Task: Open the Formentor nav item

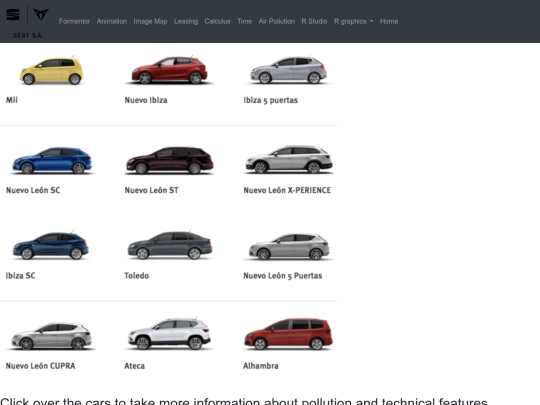Action: [x=74, y=21]
